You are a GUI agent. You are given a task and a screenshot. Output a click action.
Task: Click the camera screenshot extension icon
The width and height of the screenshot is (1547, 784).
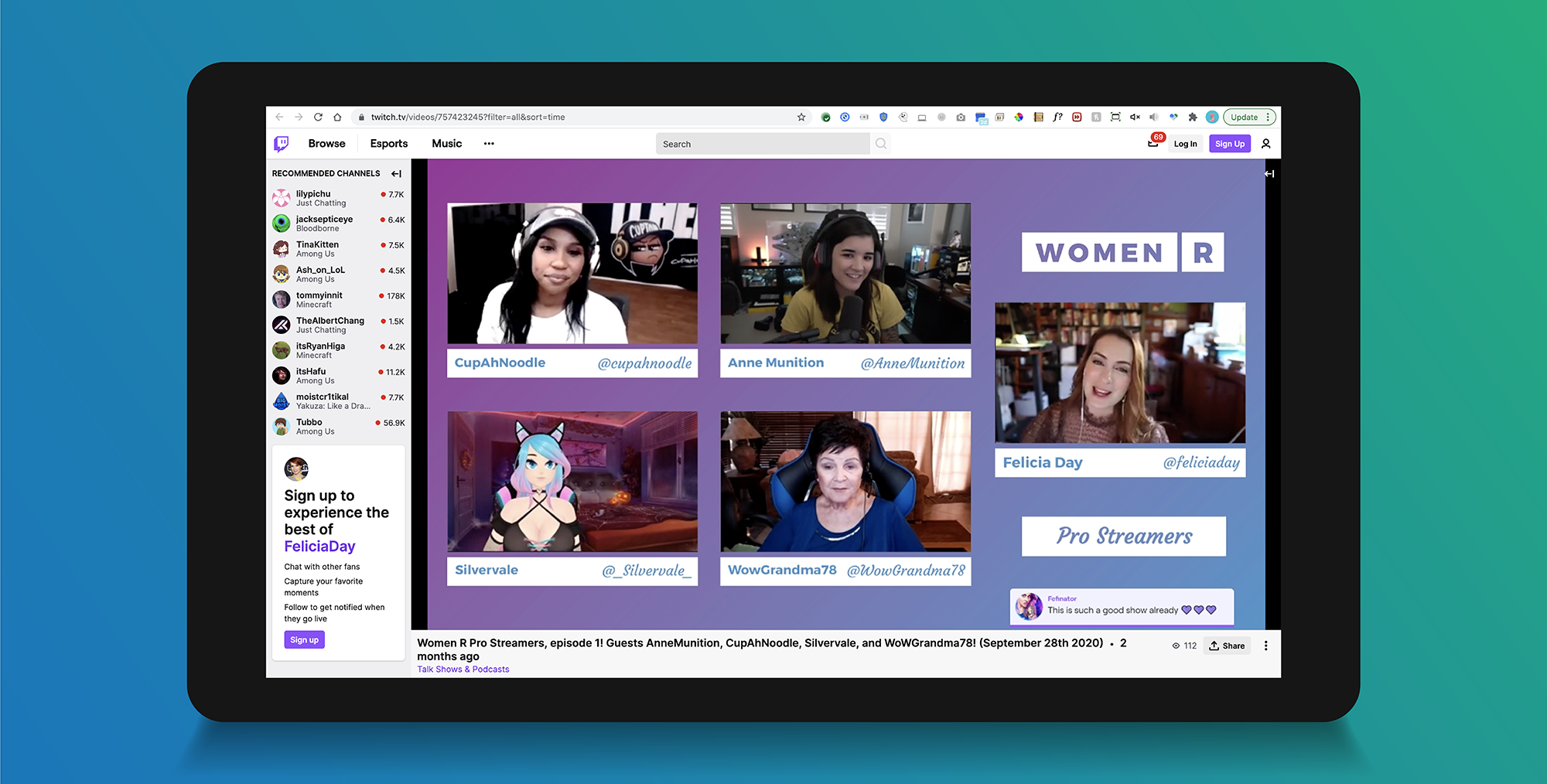[961, 118]
